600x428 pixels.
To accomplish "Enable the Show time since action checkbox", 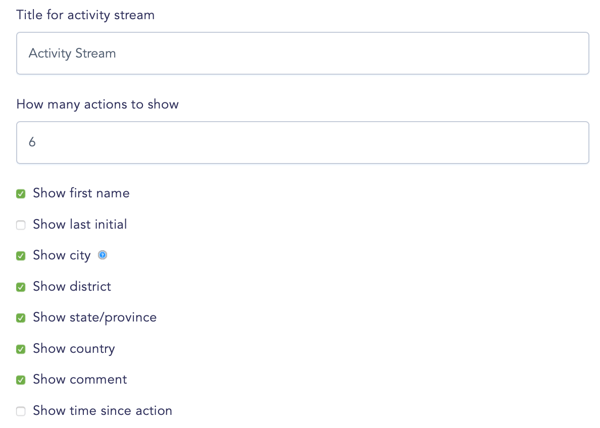I will click(x=21, y=411).
